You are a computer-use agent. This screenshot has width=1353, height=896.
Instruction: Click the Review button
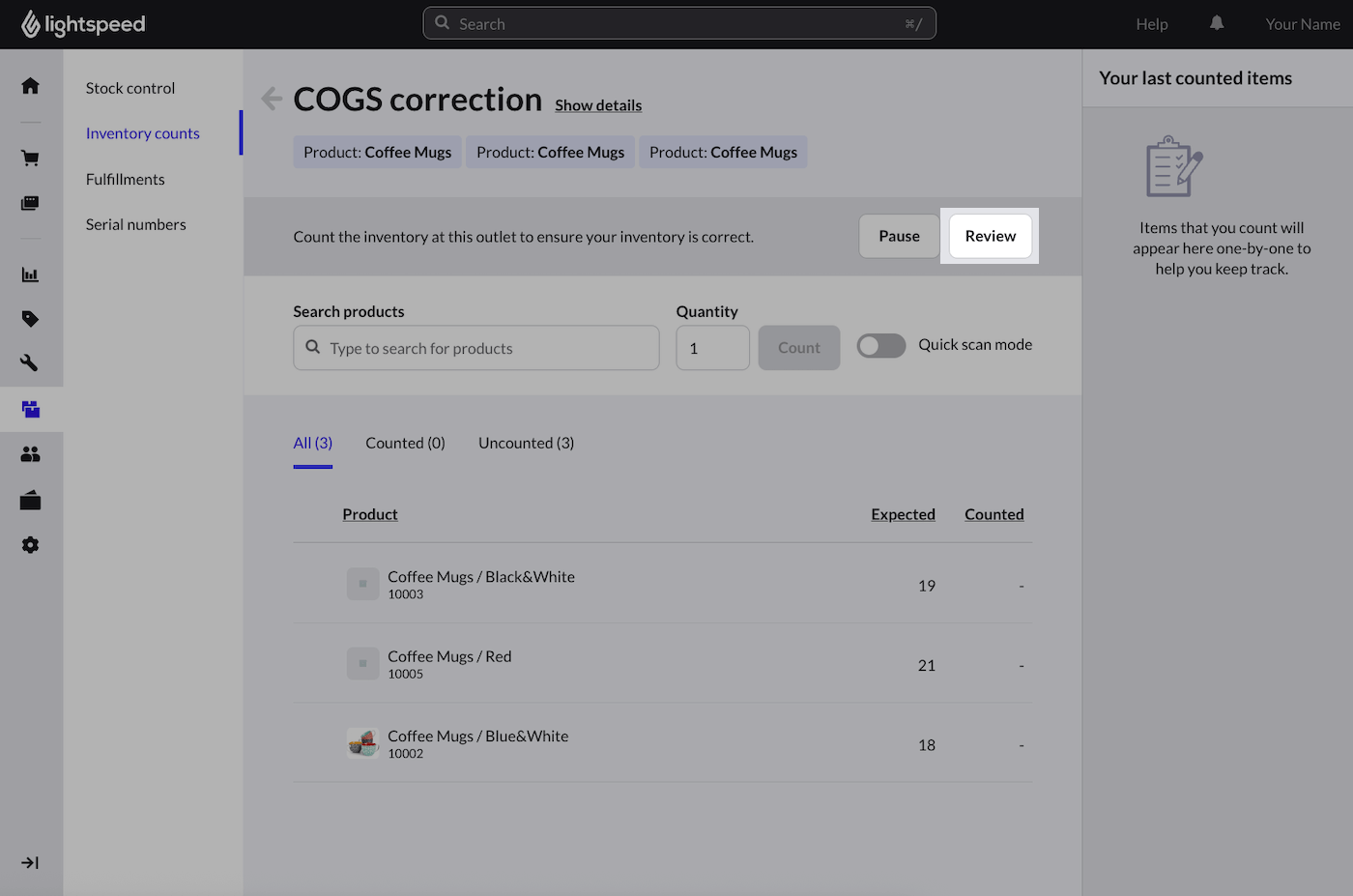(991, 236)
